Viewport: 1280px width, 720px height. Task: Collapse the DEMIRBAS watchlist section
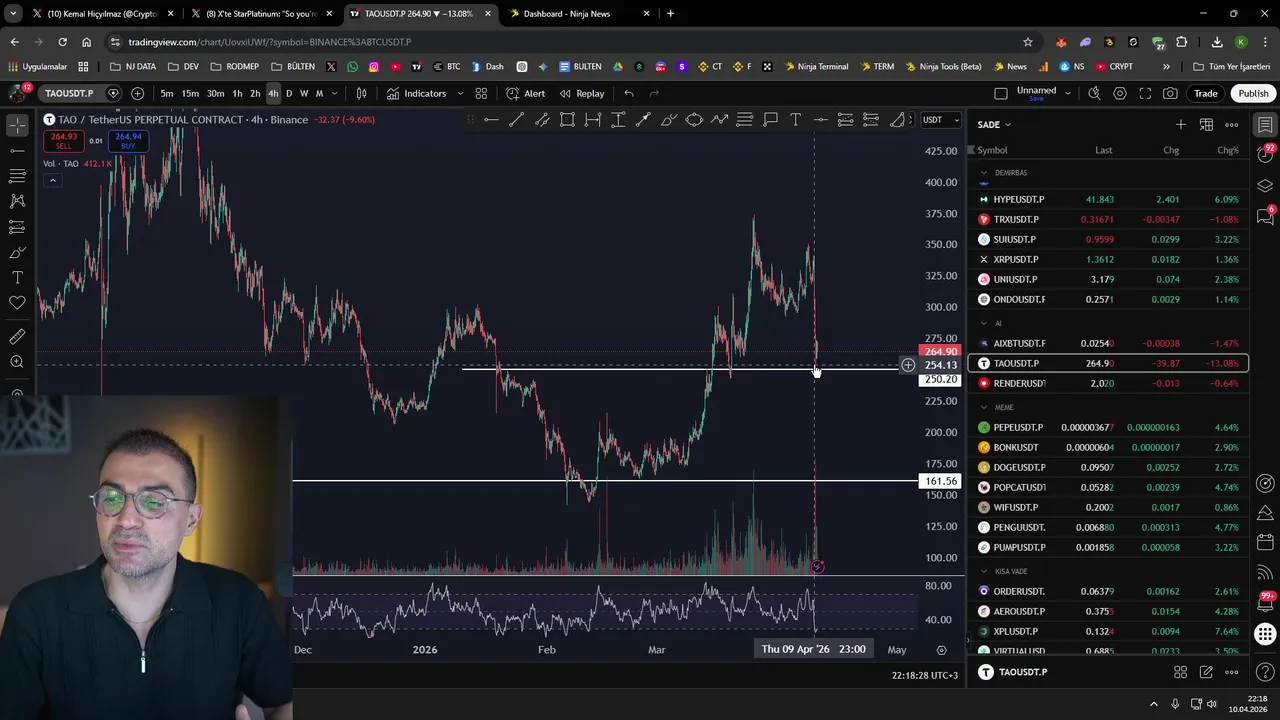[984, 173]
